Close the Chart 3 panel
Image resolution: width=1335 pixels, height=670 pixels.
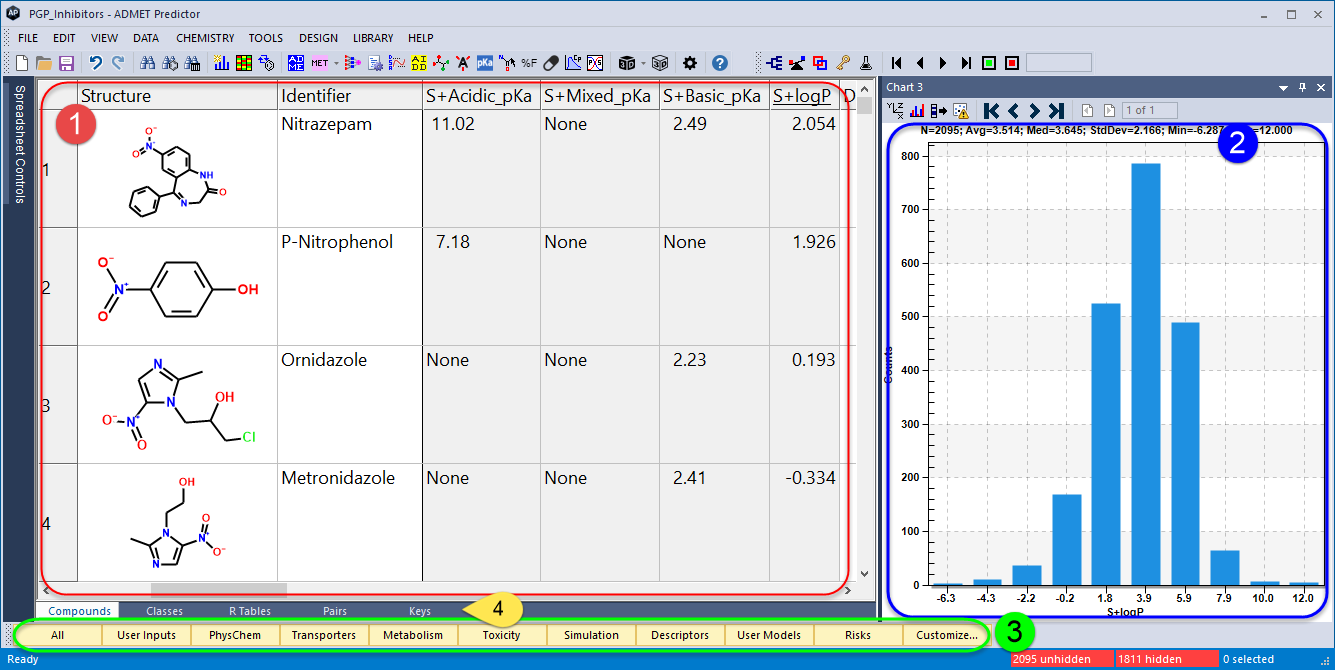1322,87
